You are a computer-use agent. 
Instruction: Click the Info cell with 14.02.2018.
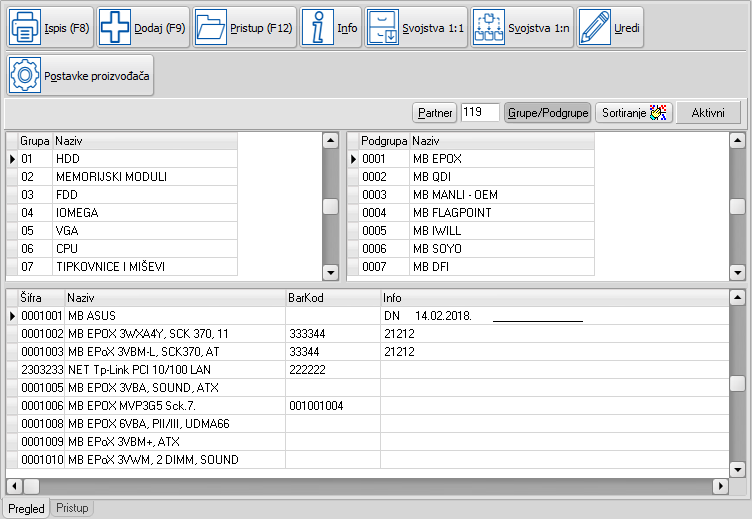click(x=555, y=316)
